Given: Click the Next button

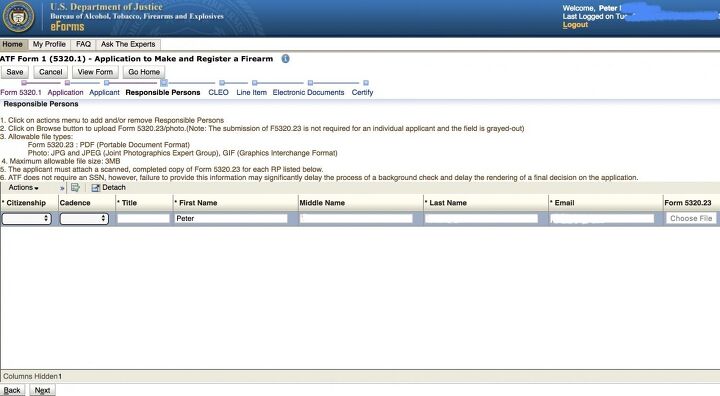Looking at the screenshot, I should [42, 390].
